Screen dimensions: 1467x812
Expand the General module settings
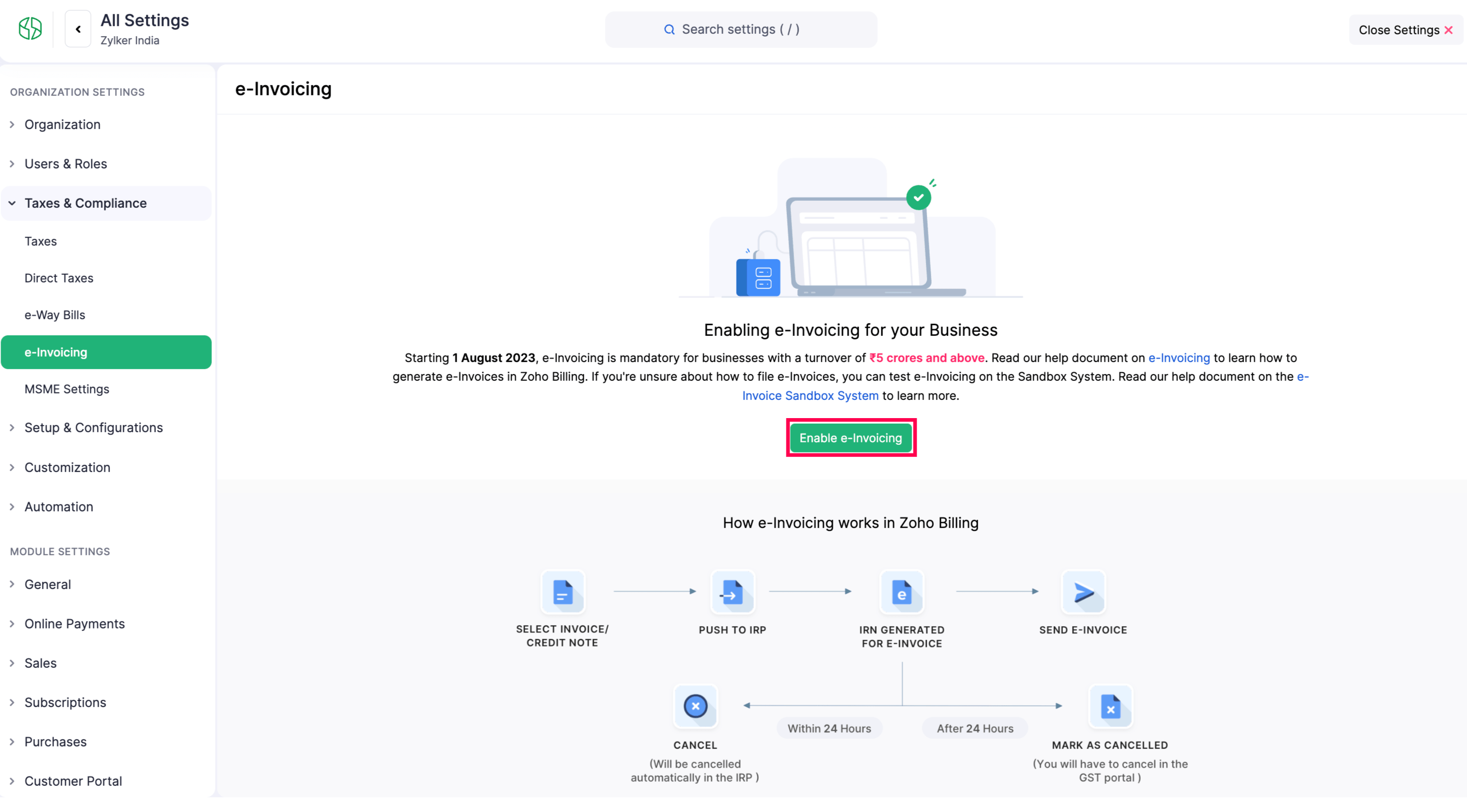pos(106,585)
